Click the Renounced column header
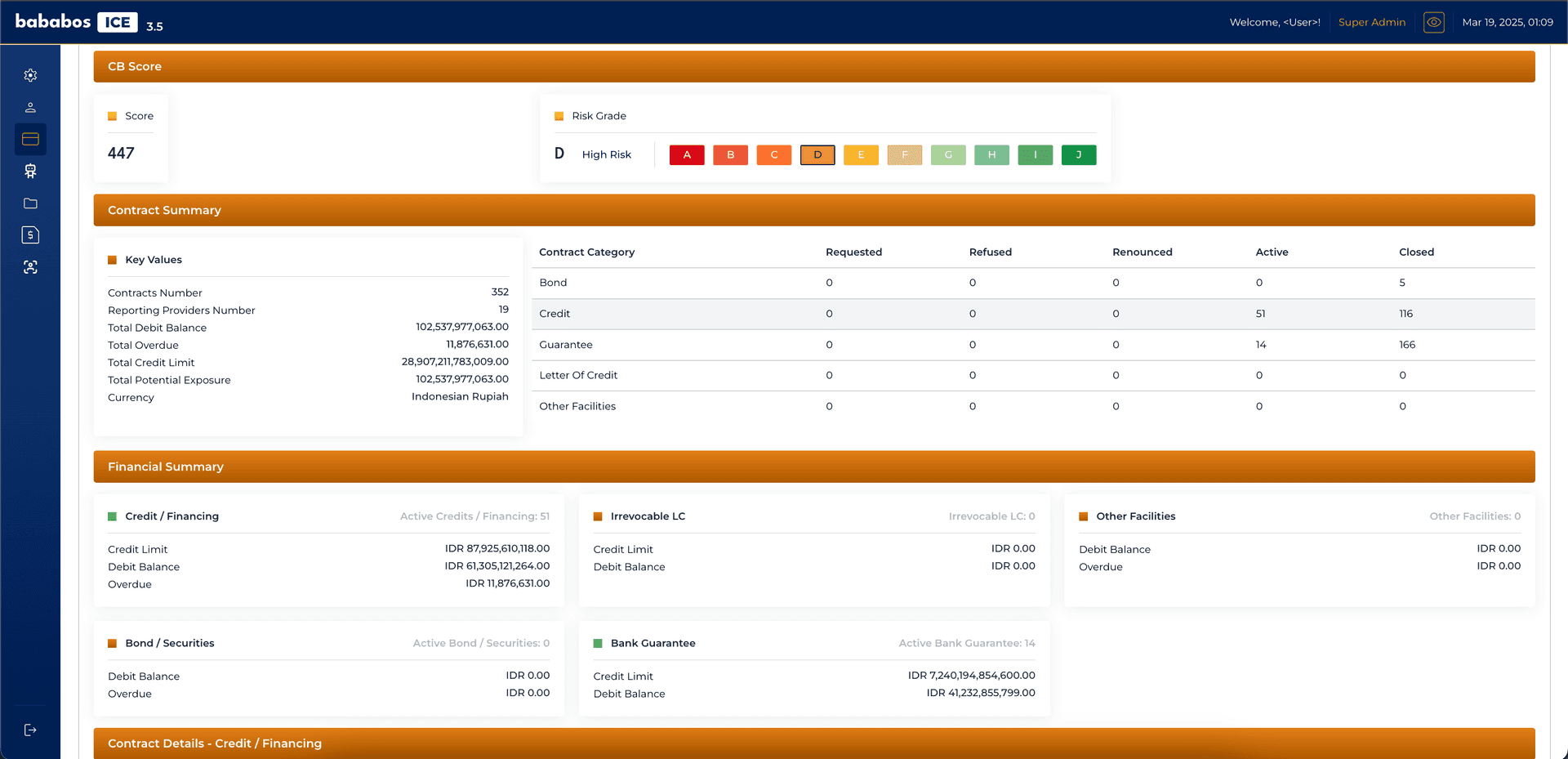Viewport: 1568px width, 759px height. pyautogui.click(x=1142, y=252)
